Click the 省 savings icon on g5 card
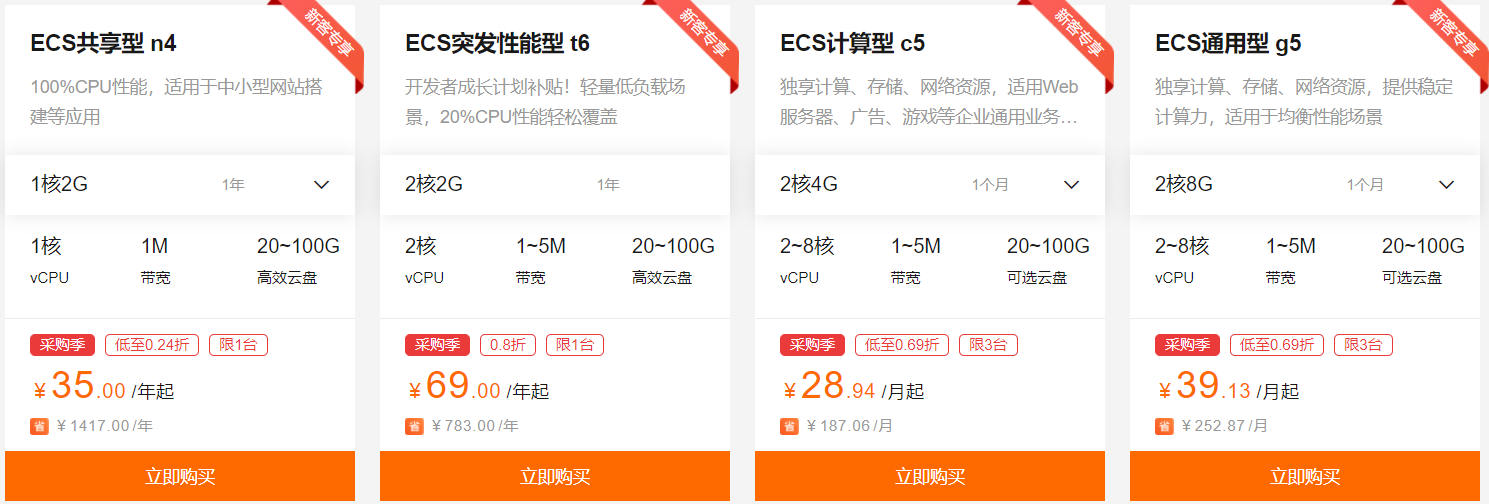This screenshot has height=504, width=1489. (x=1164, y=426)
